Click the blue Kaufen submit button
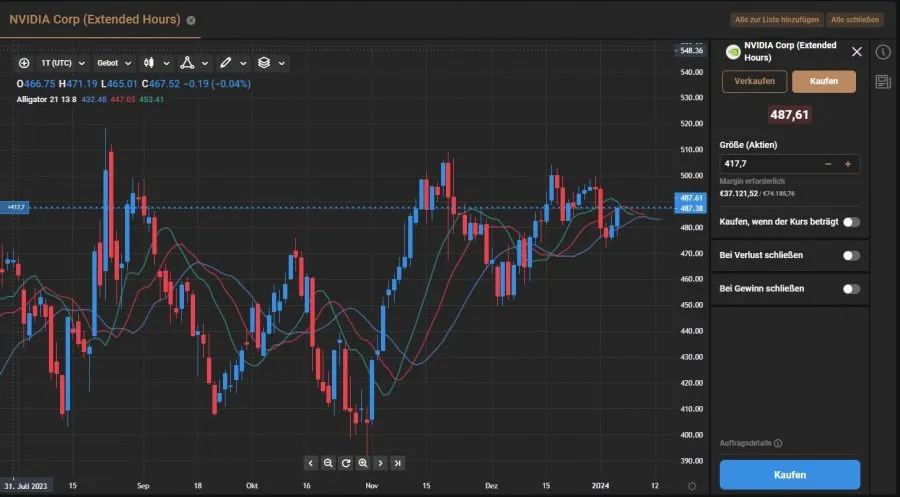Viewport: 900px width, 497px height. (790, 475)
